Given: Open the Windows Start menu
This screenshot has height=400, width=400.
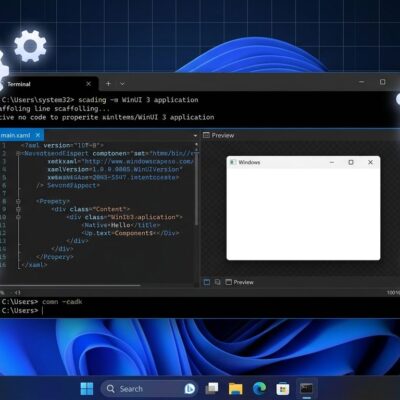Looking at the screenshot, I should click(87, 389).
